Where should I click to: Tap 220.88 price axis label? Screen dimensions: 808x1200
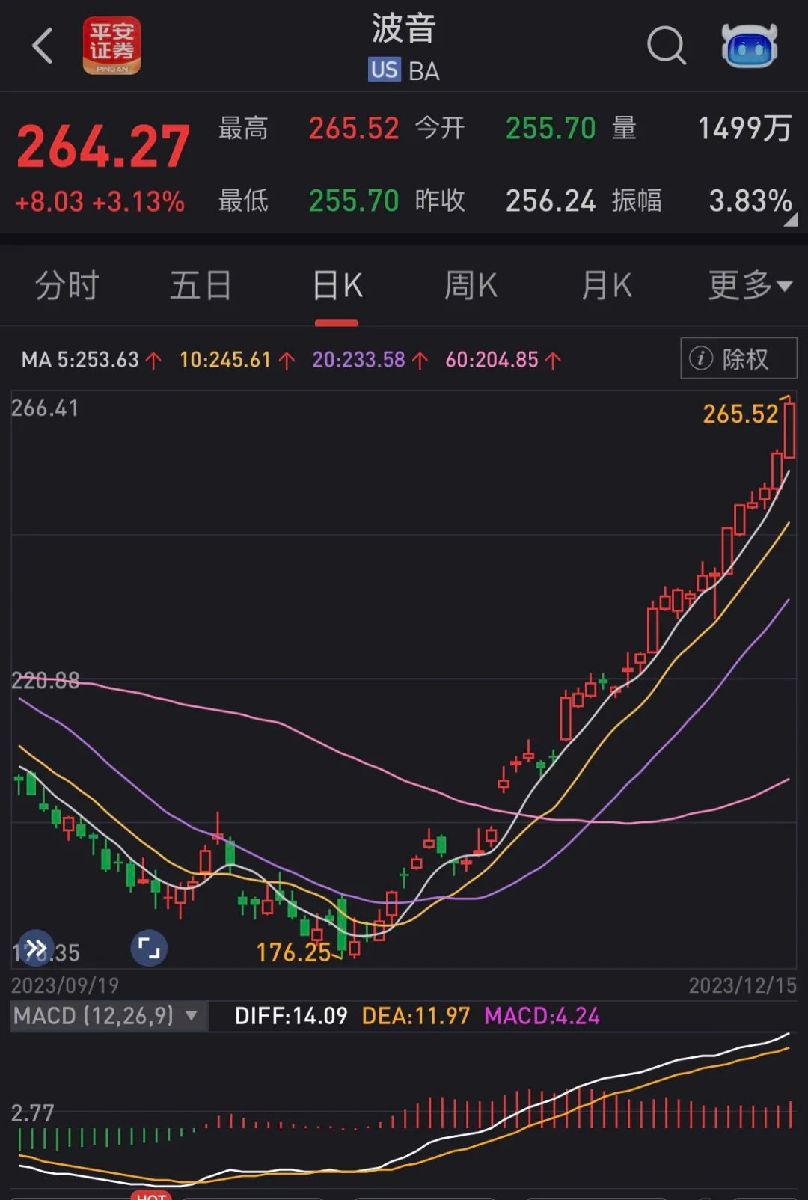pos(45,681)
